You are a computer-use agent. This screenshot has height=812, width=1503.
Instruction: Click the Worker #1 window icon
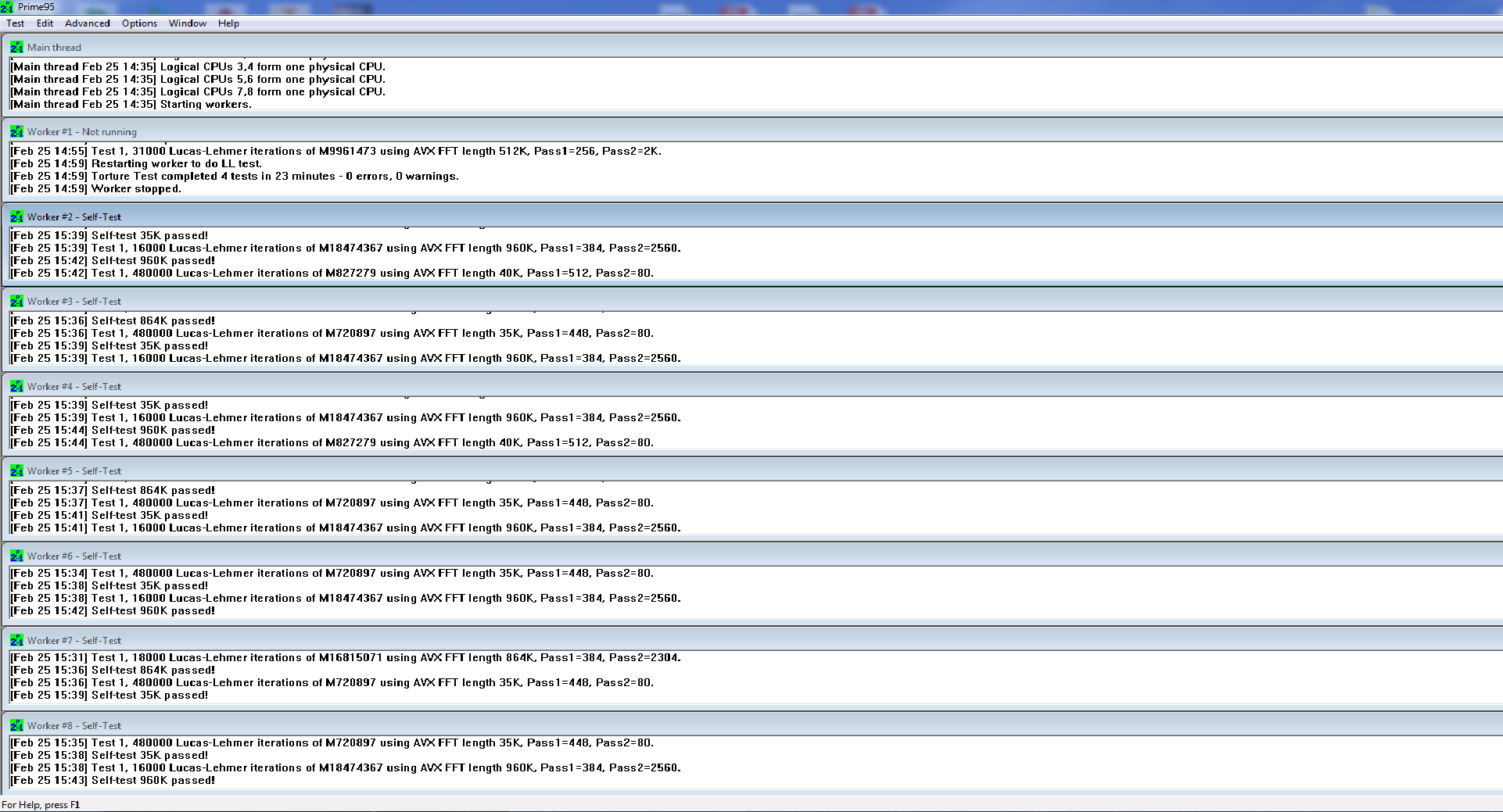pos(16,132)
